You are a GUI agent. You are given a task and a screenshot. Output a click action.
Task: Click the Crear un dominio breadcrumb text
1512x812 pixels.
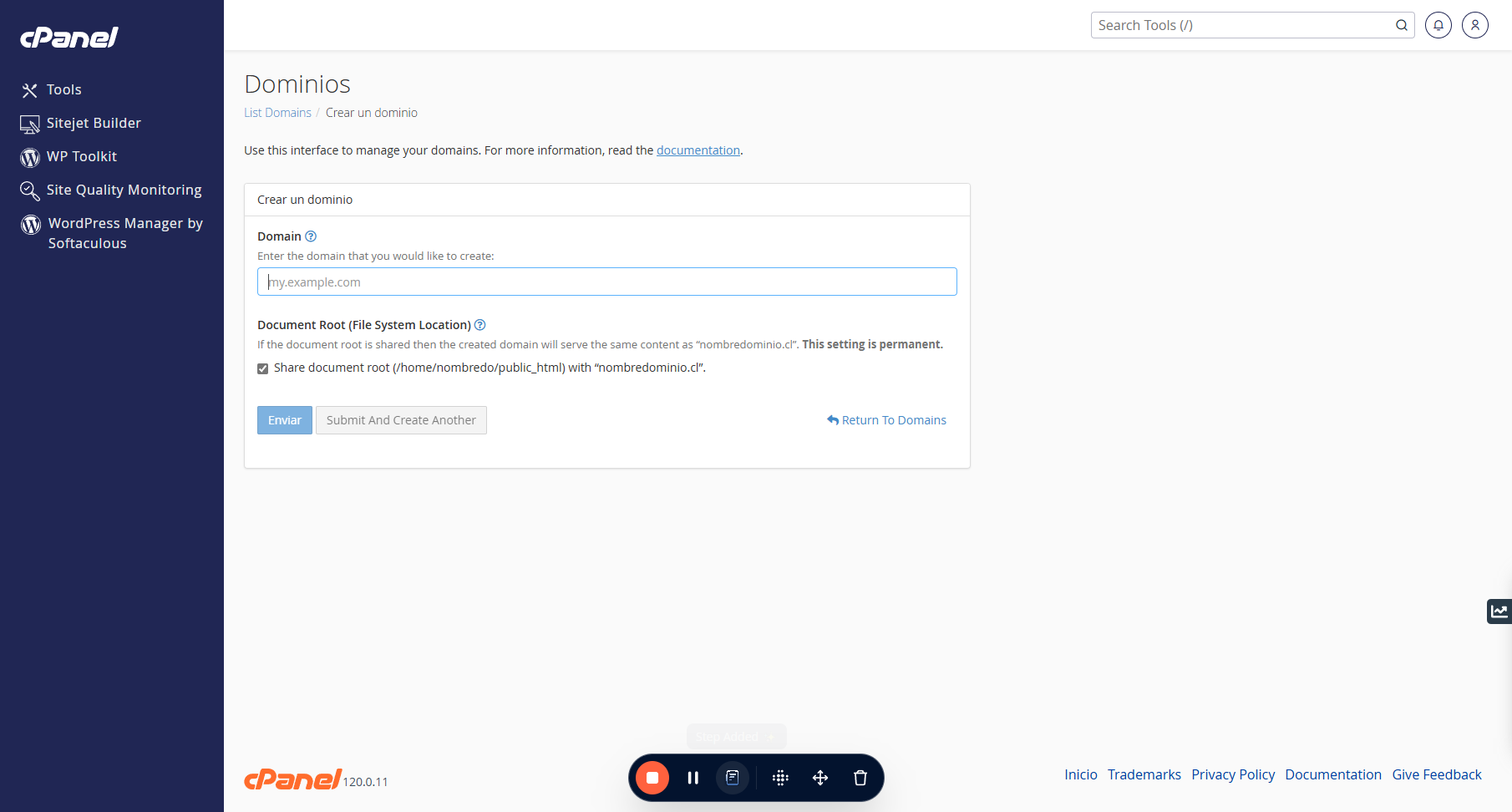pos(372,113)
